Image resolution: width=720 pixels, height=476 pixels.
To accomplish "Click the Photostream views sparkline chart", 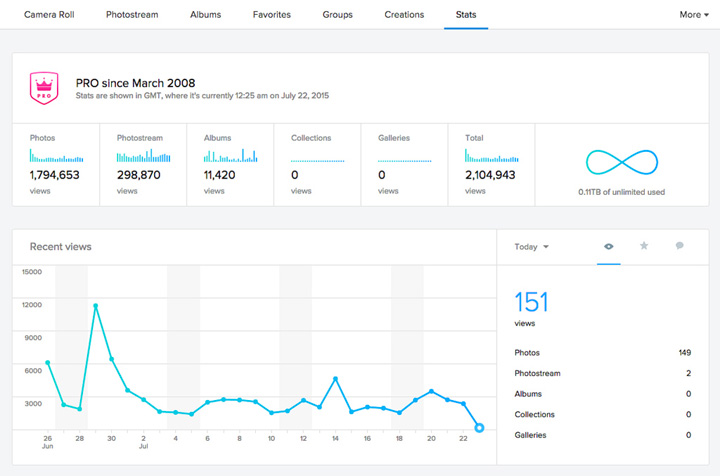I will (143, 156).
